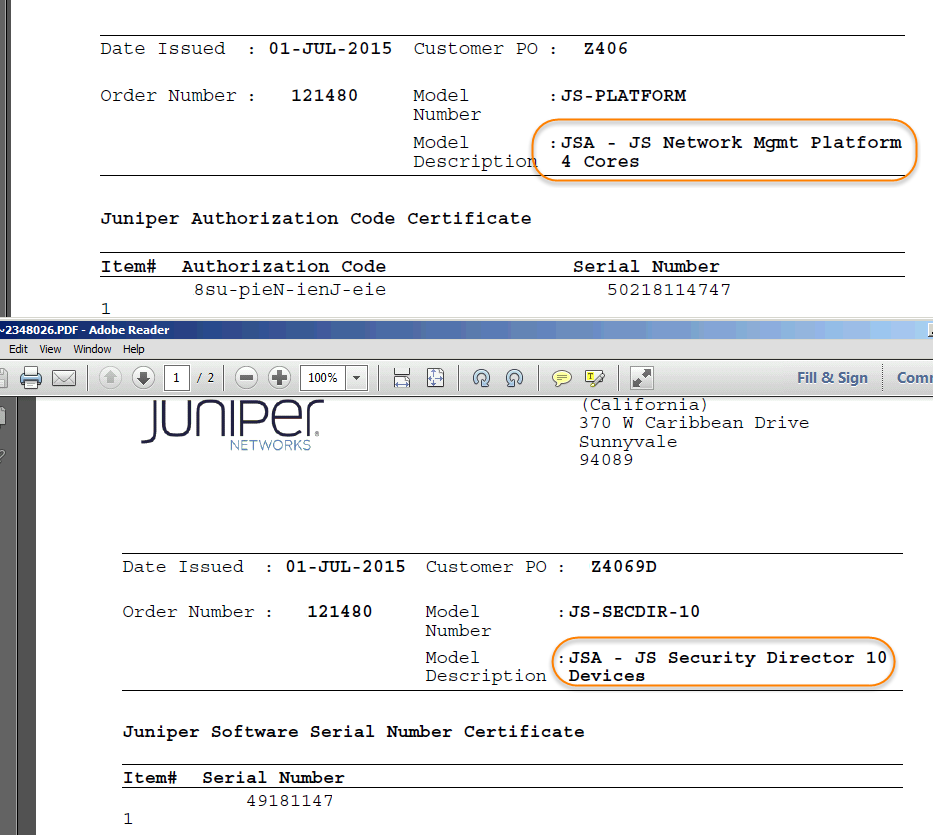Zoom in with the plus button

tap(279, 378)
